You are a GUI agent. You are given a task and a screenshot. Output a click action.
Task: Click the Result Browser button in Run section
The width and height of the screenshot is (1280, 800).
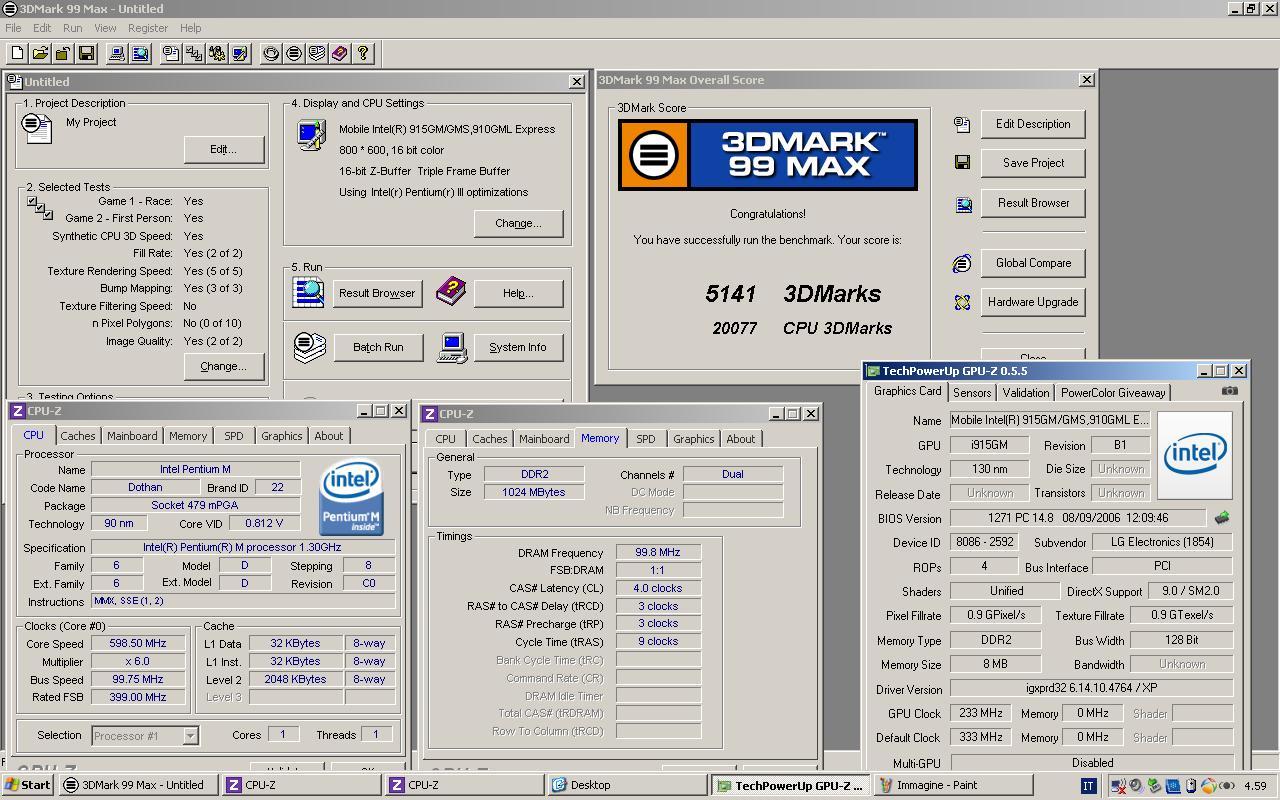(376, 293)
